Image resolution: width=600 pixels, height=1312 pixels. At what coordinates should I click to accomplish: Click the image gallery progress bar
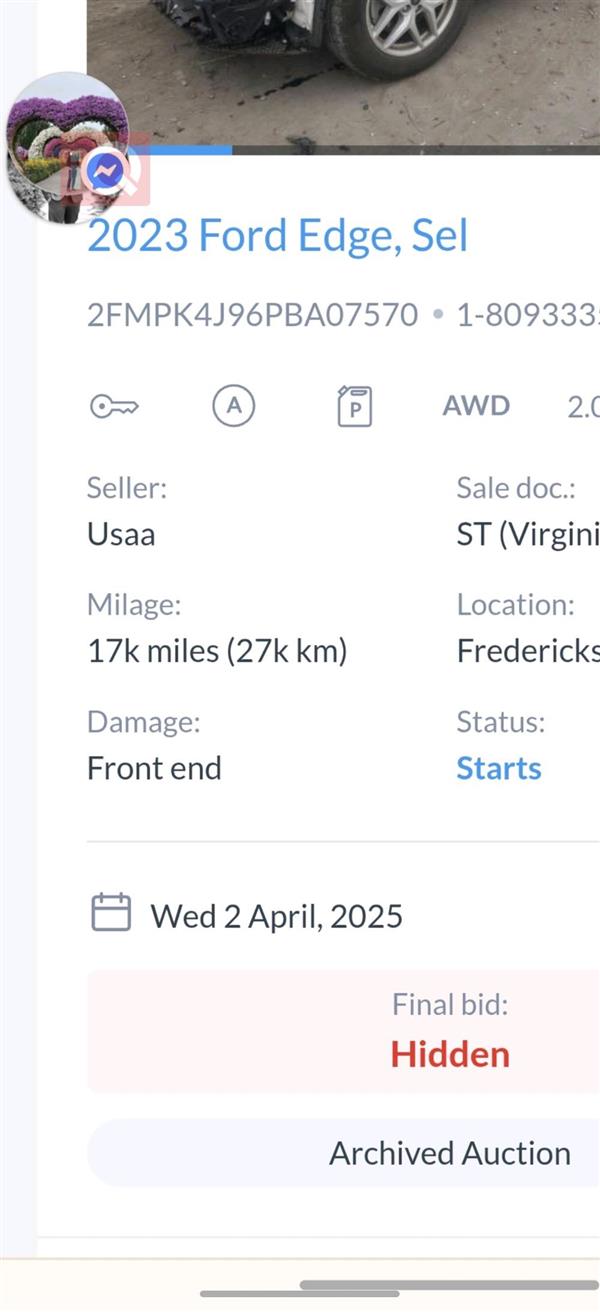coord(343,150)
